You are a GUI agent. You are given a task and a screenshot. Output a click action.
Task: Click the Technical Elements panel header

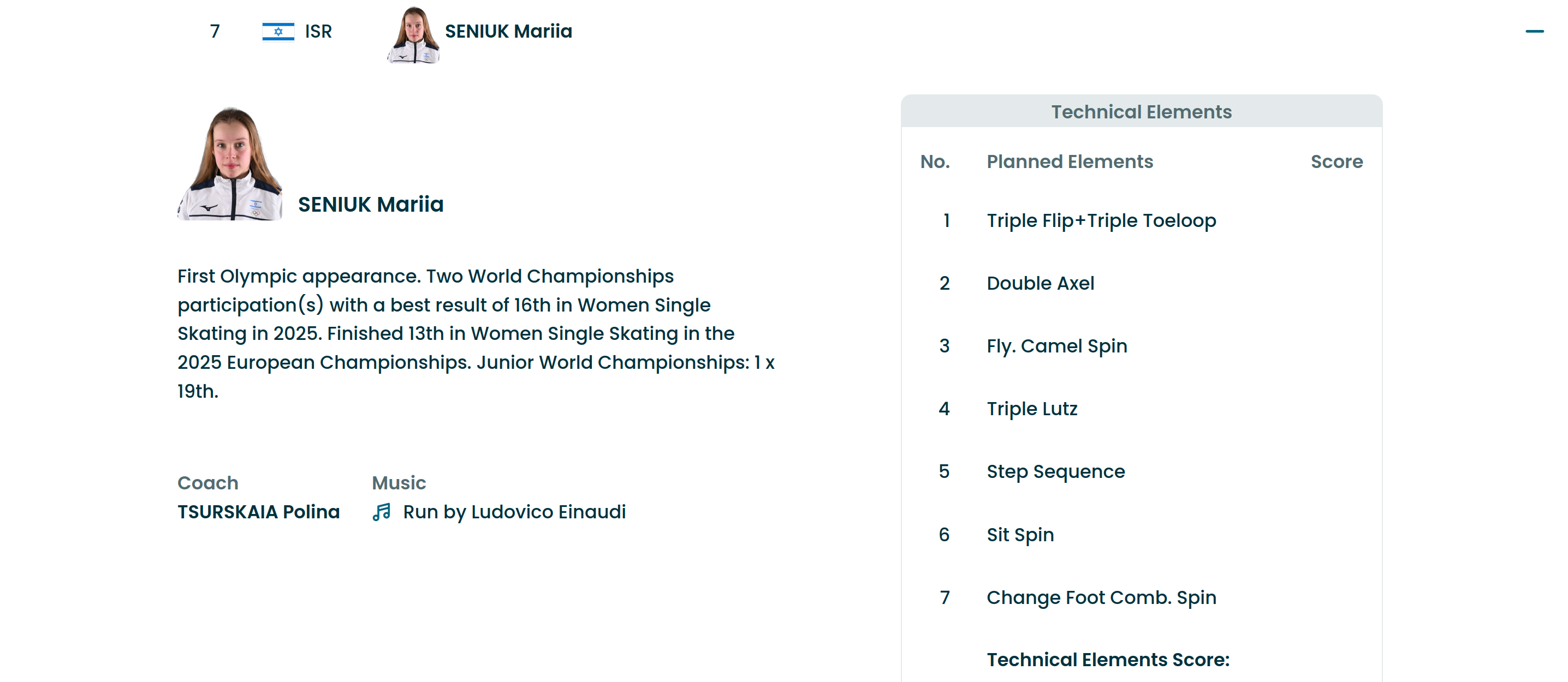pos(1141,112)
